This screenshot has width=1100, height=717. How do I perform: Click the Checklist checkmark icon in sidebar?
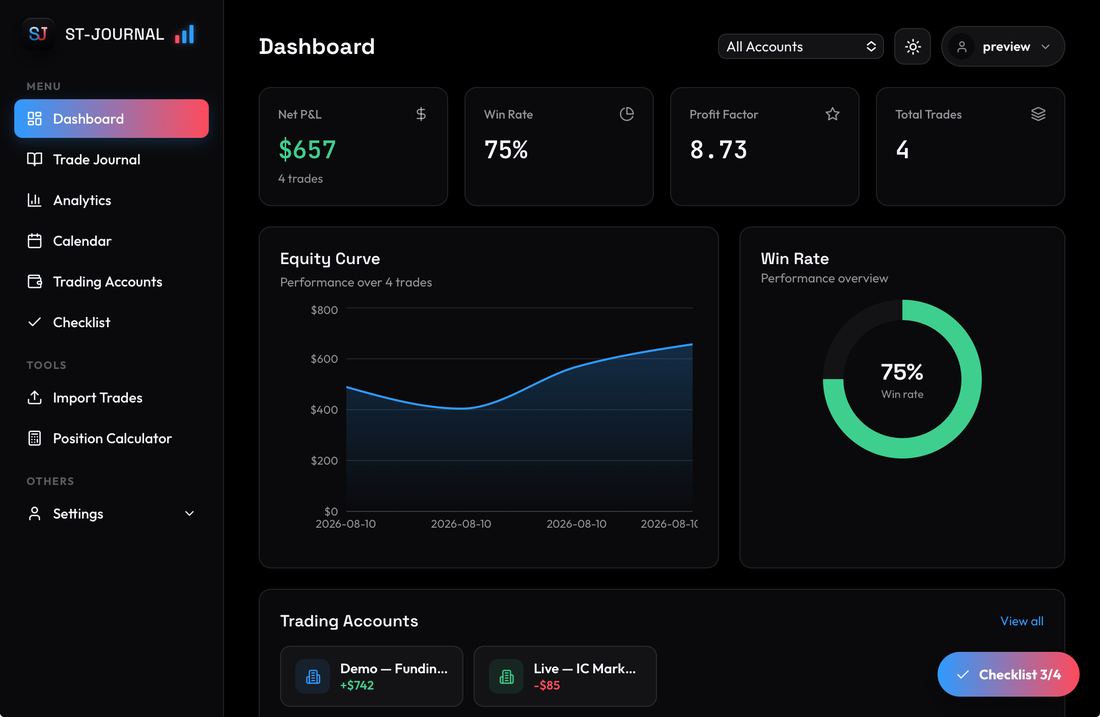[x=34, y=322]
